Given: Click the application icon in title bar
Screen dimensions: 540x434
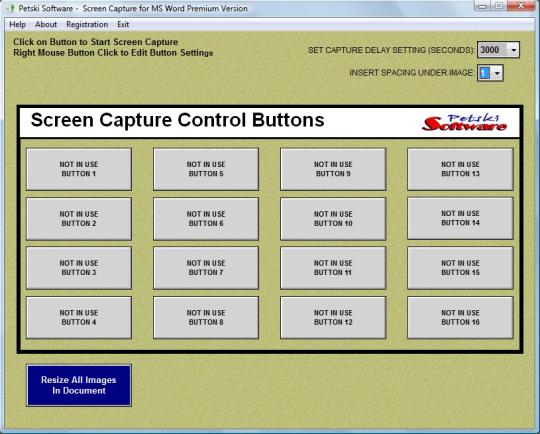Looking at the screenshot, I should click(x=10, y=8).
